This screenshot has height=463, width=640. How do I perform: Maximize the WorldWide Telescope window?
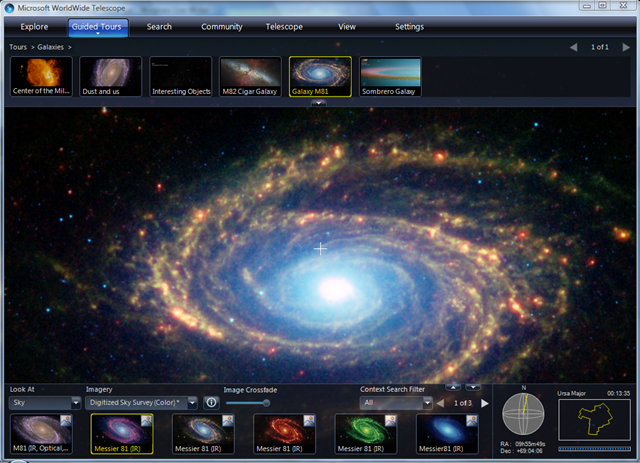click(602, 5)
